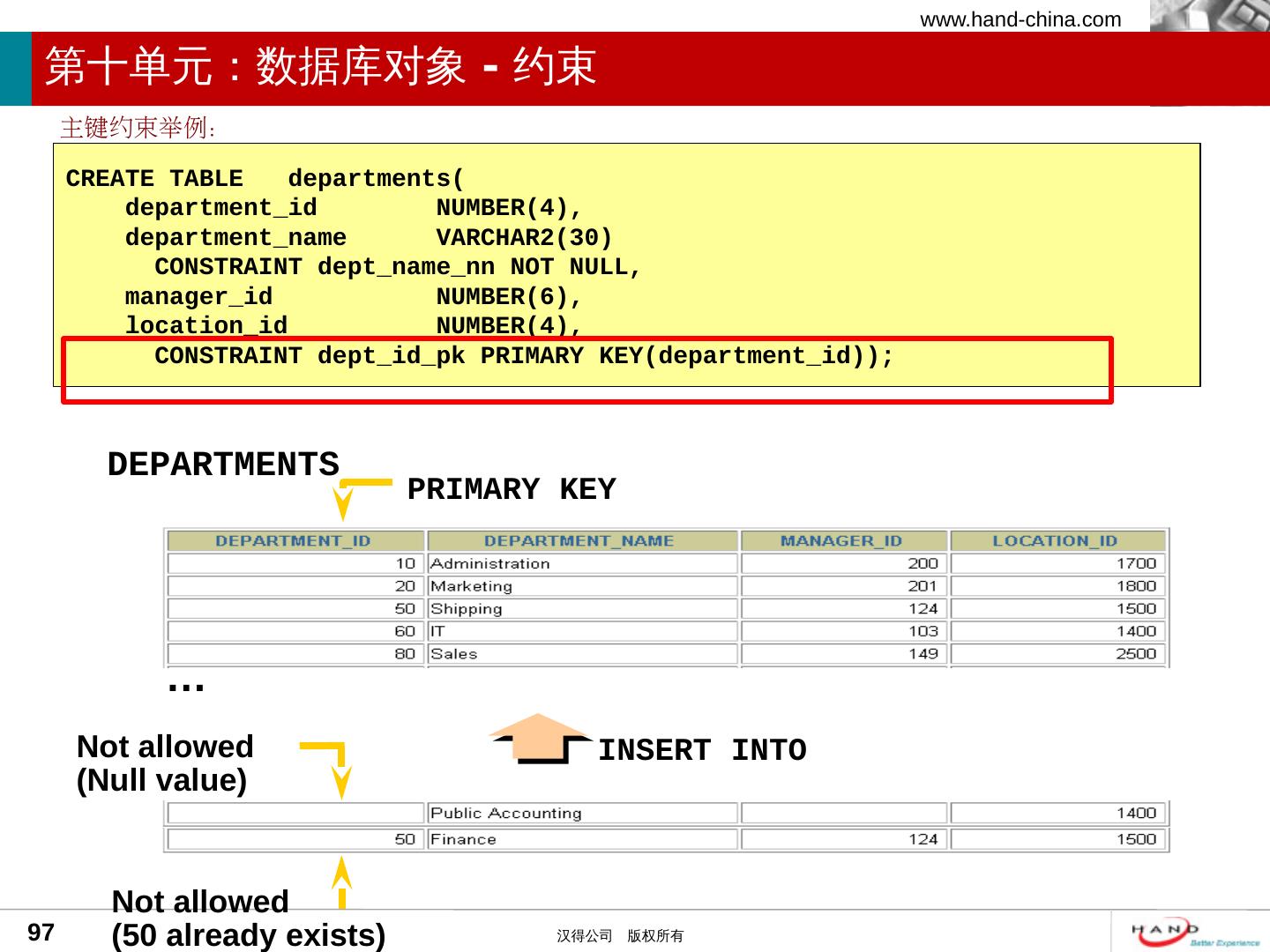Click the 主键约束举例 heading
This screenshot has height=952, width=1270.
(138, 128)
